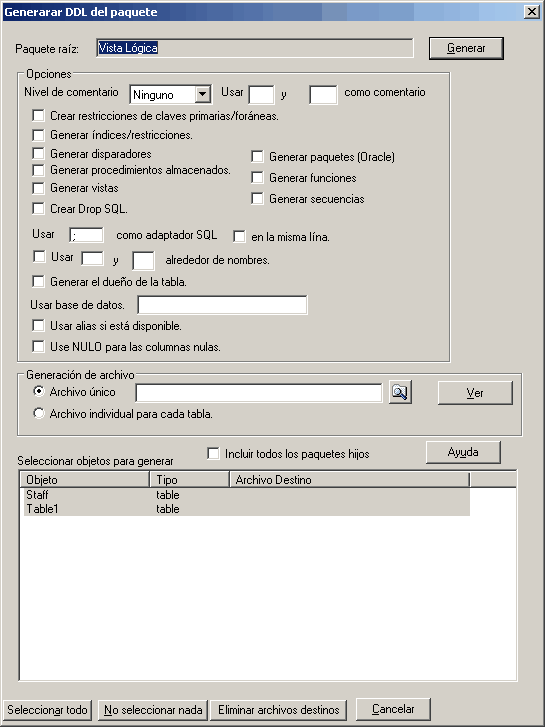This screenshot has height=727, width=545.
Task: Open help with the Ayuda button
Action: tap(463, 452)
